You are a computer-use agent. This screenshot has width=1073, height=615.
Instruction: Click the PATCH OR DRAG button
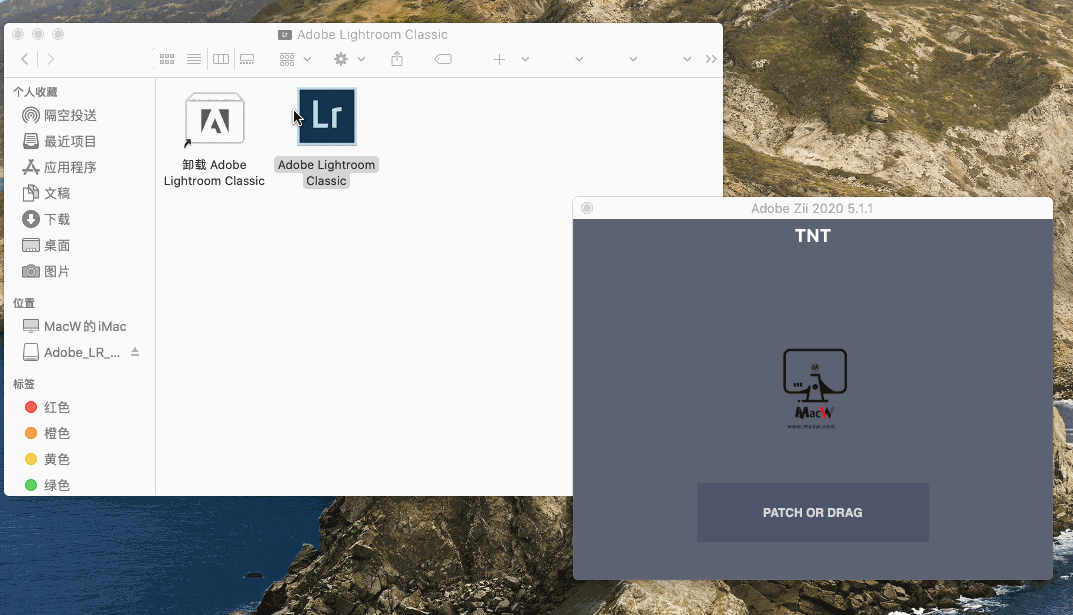[812, 512]
